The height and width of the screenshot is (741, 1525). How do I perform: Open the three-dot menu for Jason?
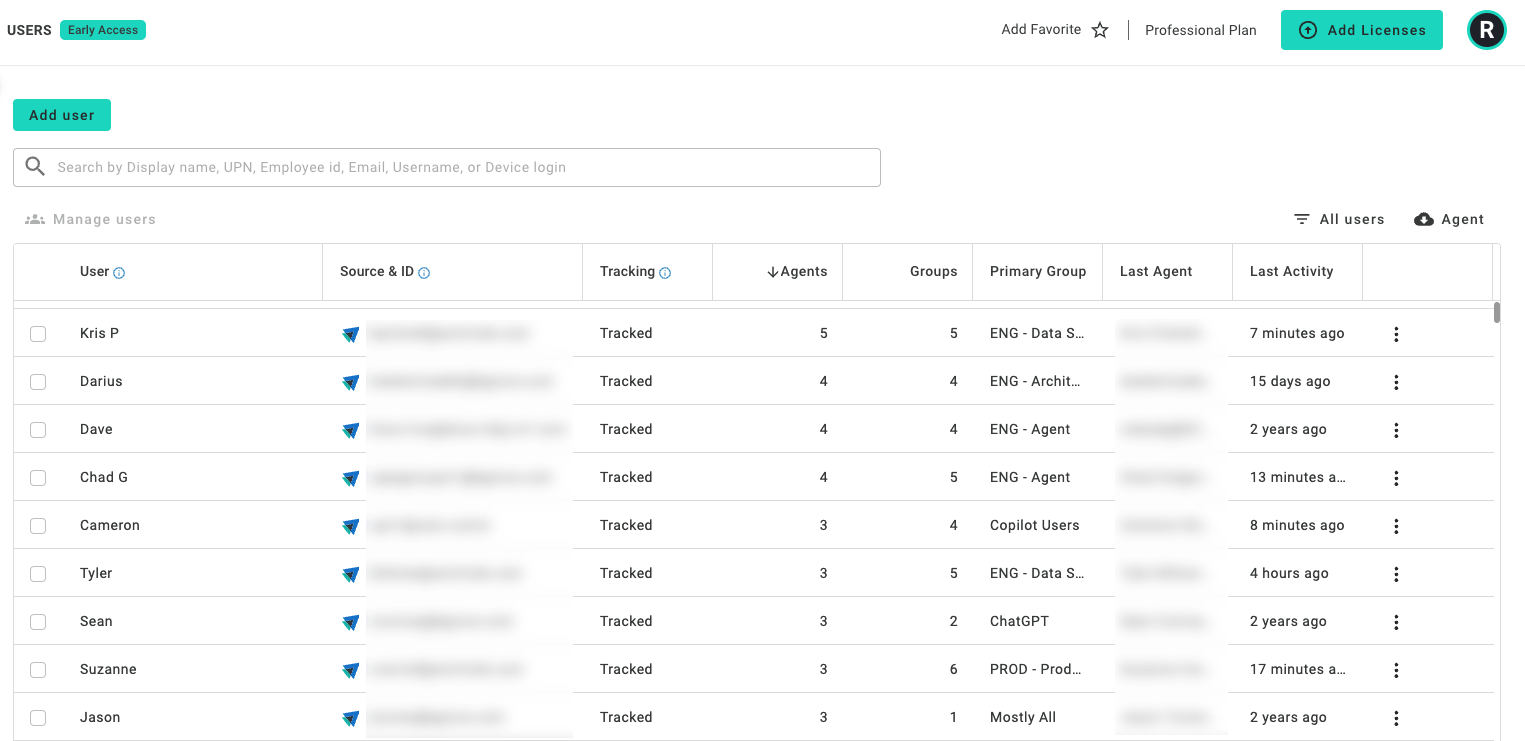1396,718
